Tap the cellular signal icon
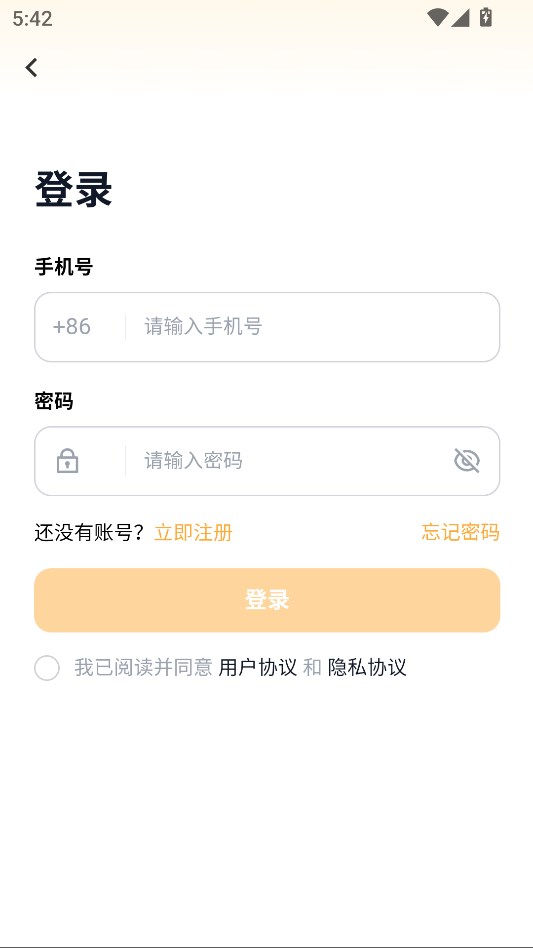The height and width of the screenshot is (948, 533). click(x=460, y=18)
